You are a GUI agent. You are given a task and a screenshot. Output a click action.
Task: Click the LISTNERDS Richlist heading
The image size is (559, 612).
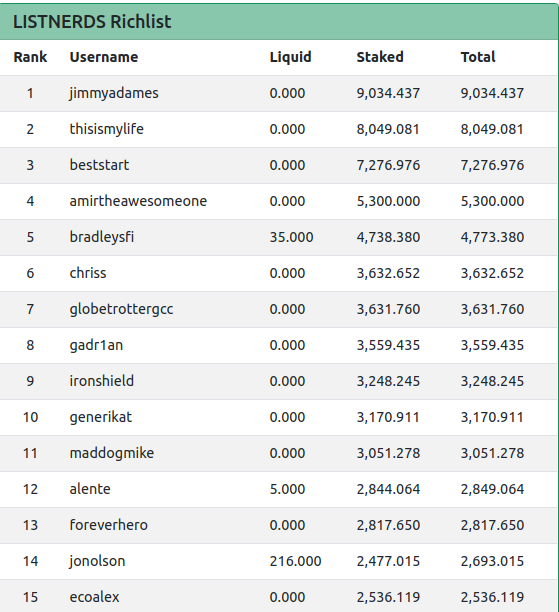(x=92, y=21)
